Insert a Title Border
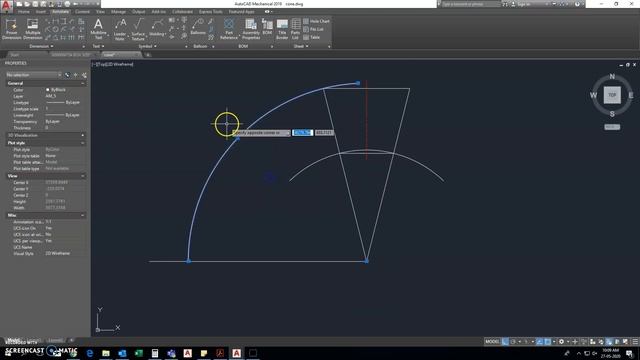This screenshot has width=640, height=360. click(x=282, y=29)
